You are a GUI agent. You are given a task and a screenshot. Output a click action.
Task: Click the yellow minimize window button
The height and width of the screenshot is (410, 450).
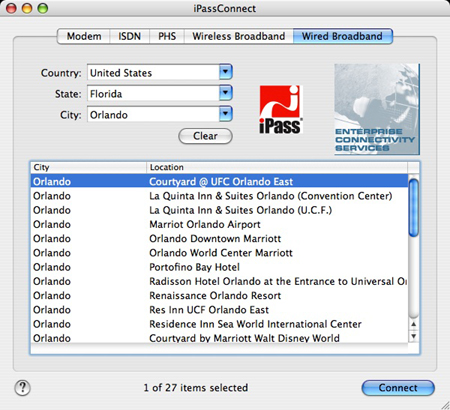pyautogui.click(x=27, y=8)
